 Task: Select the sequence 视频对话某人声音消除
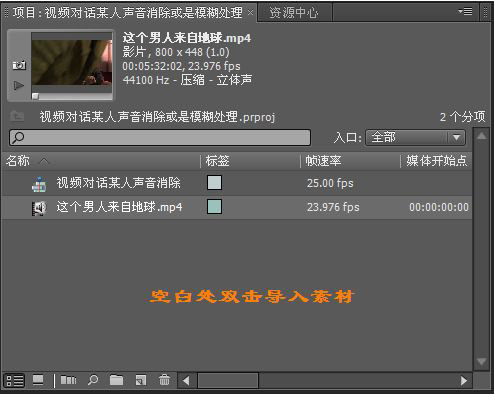tap(119, 183)
